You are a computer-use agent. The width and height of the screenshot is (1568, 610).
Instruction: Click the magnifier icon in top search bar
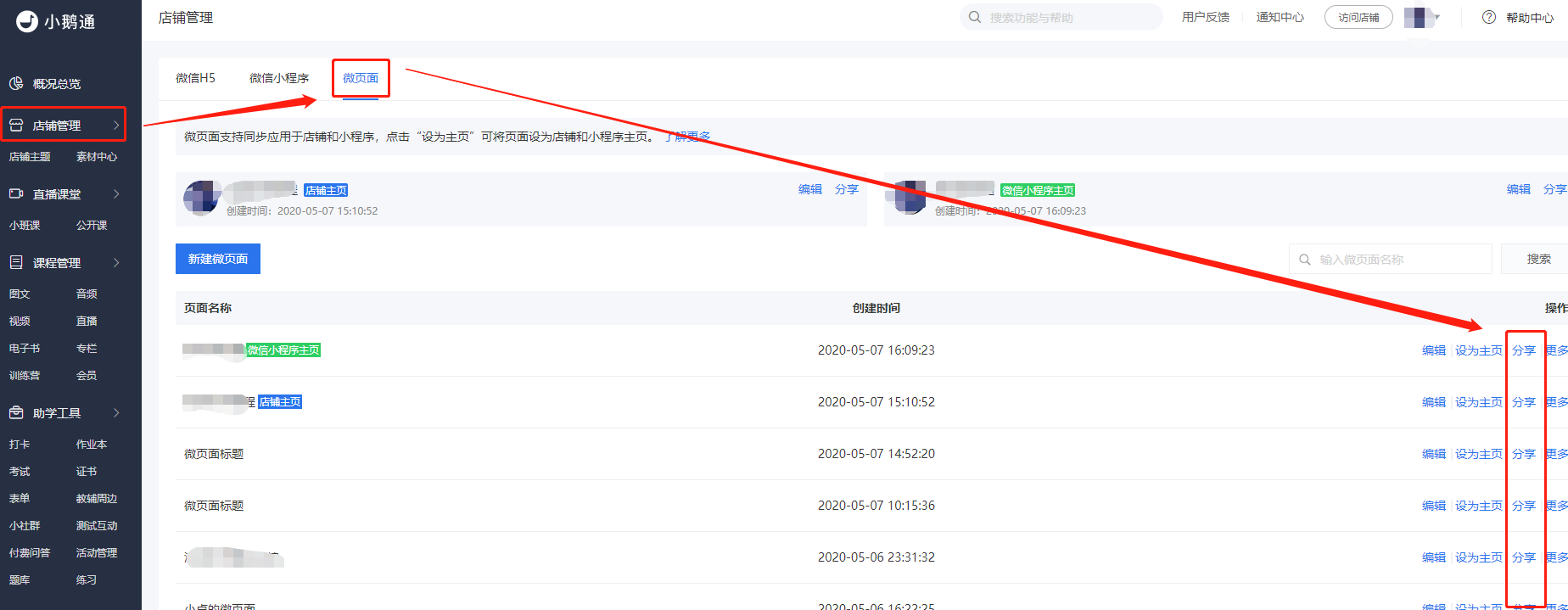(975, 17)
